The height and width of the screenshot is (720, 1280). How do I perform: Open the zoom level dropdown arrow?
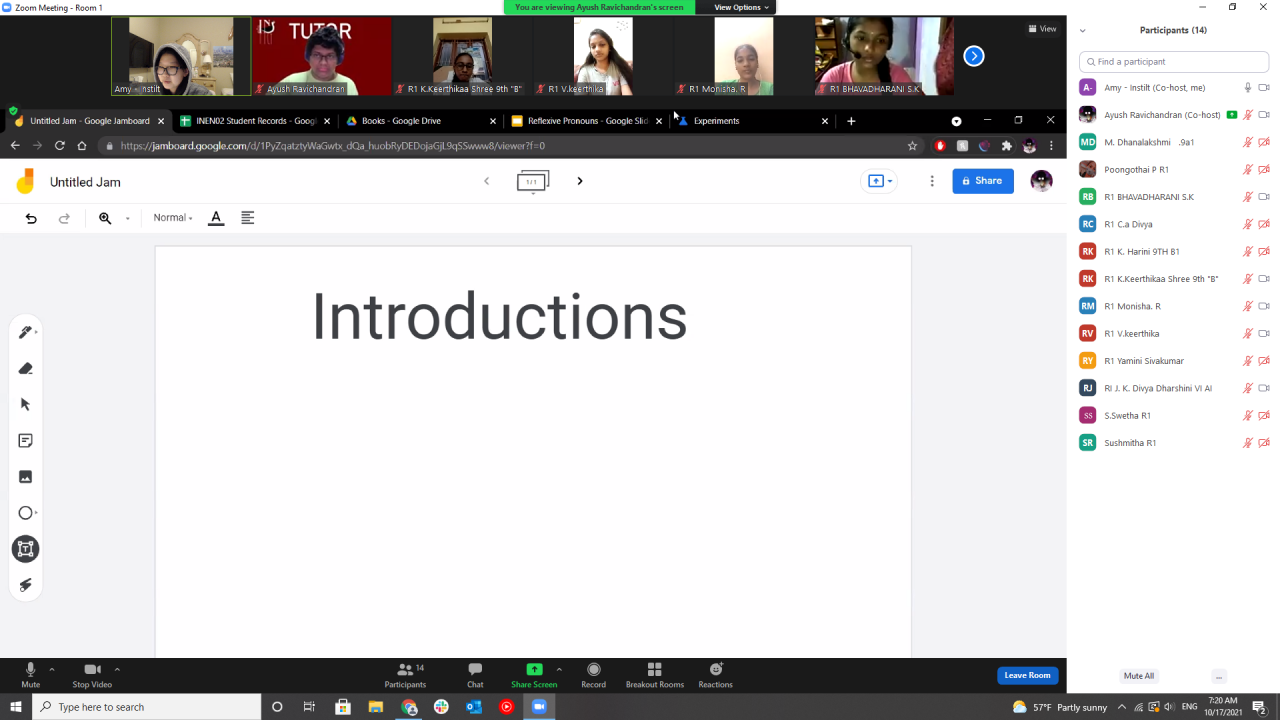128,218
